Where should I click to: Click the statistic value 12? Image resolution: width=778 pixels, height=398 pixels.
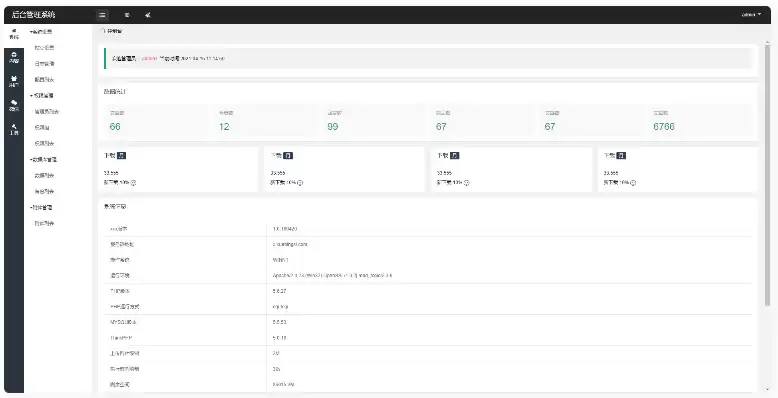[x=224, y=127]
